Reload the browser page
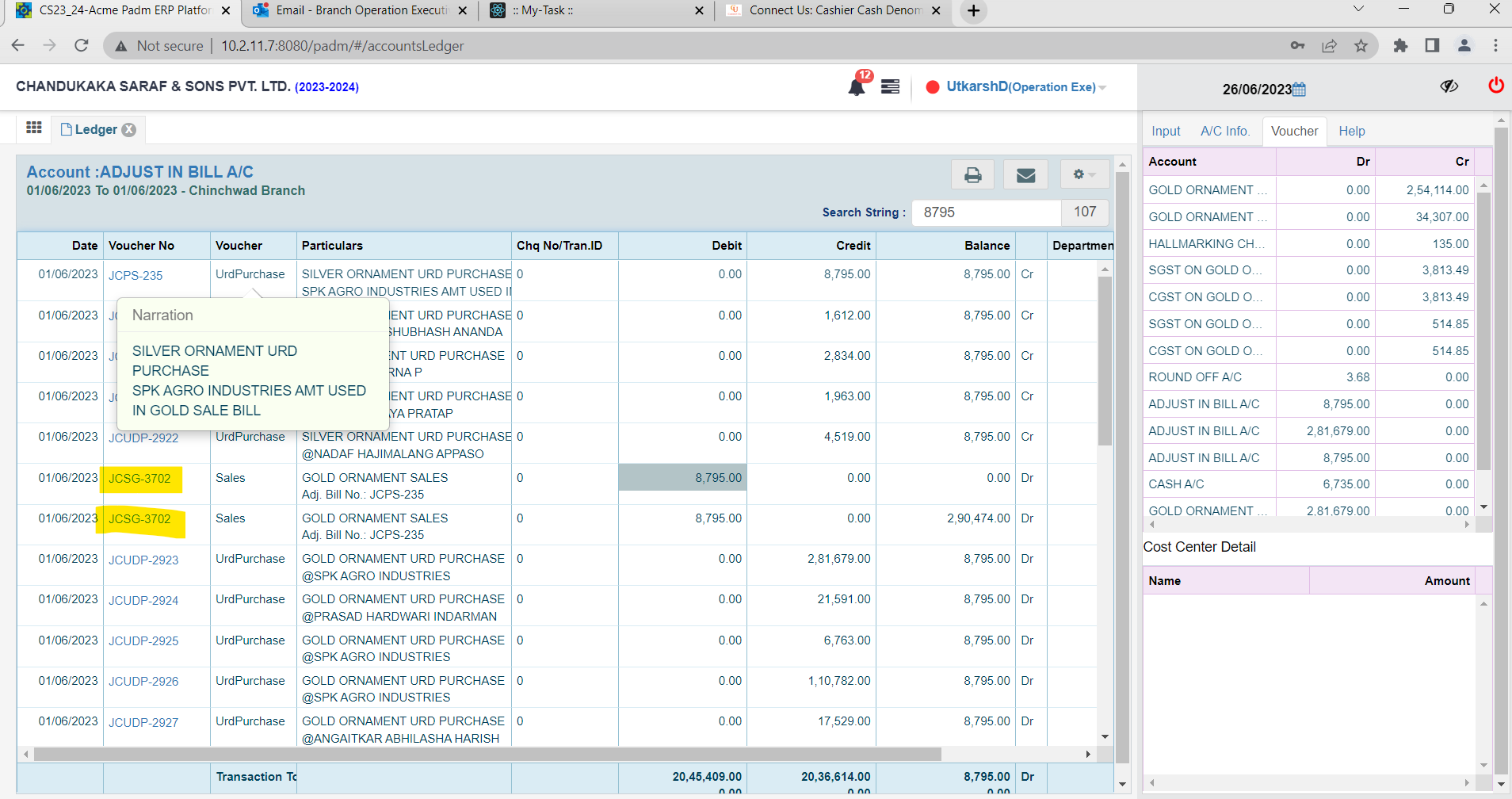The image size is (1512, 799). (81, 46)
